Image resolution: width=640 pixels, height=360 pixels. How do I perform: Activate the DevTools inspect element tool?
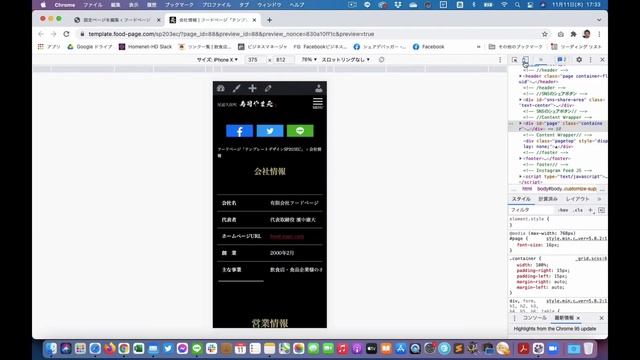514,60
